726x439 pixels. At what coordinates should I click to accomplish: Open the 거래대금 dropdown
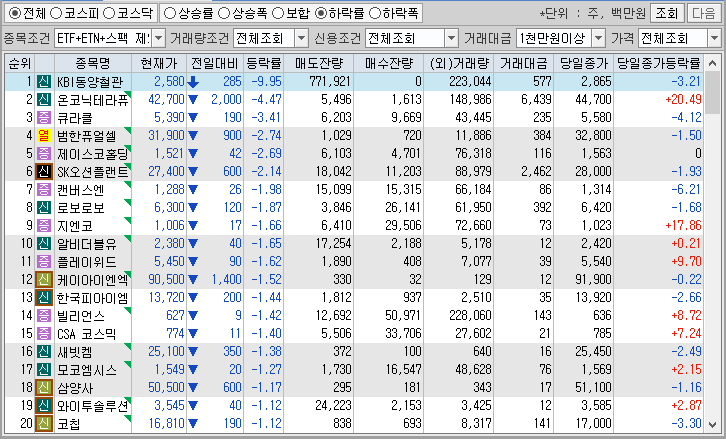[599, 38]
